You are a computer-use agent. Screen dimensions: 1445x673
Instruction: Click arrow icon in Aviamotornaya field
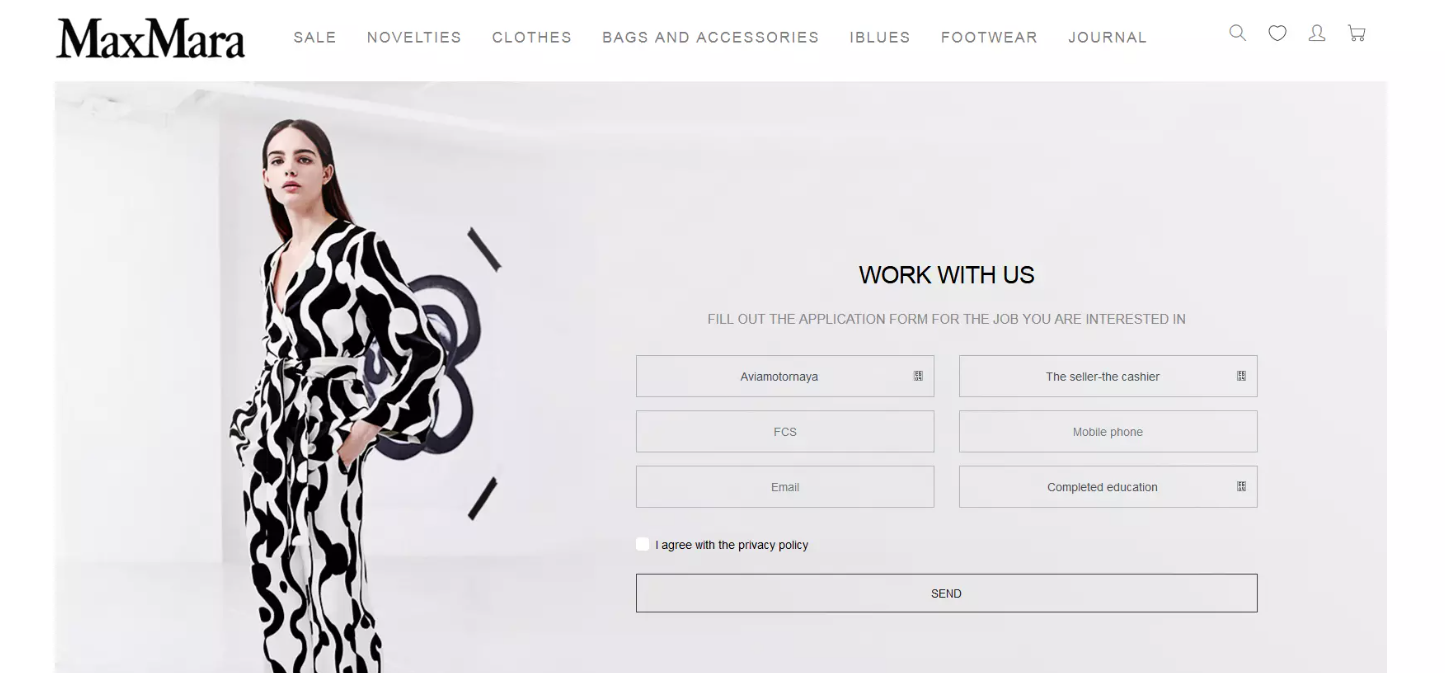[918, 376]
